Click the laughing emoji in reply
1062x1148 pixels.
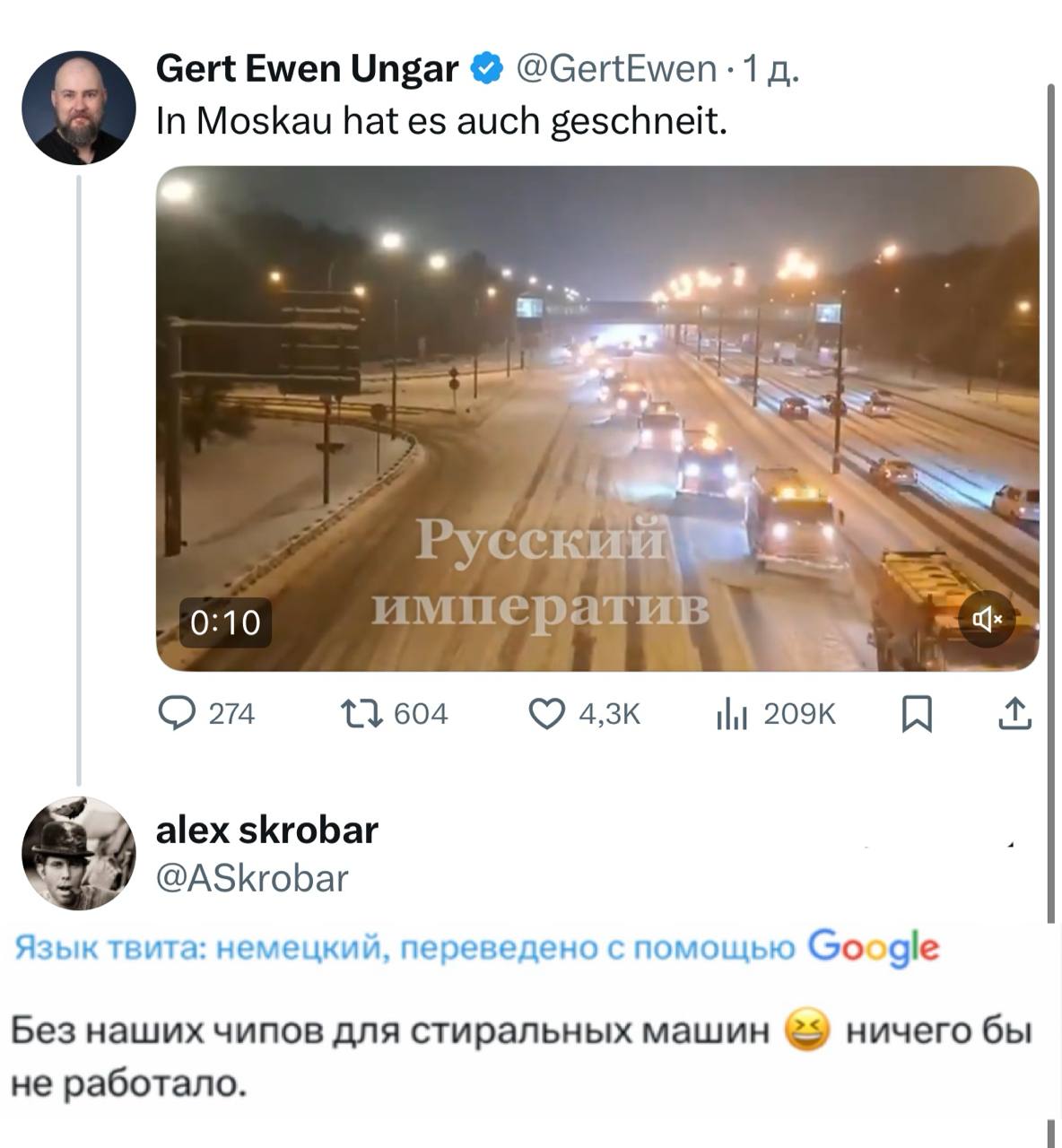pyautogui.click(x=808, y=1031)
